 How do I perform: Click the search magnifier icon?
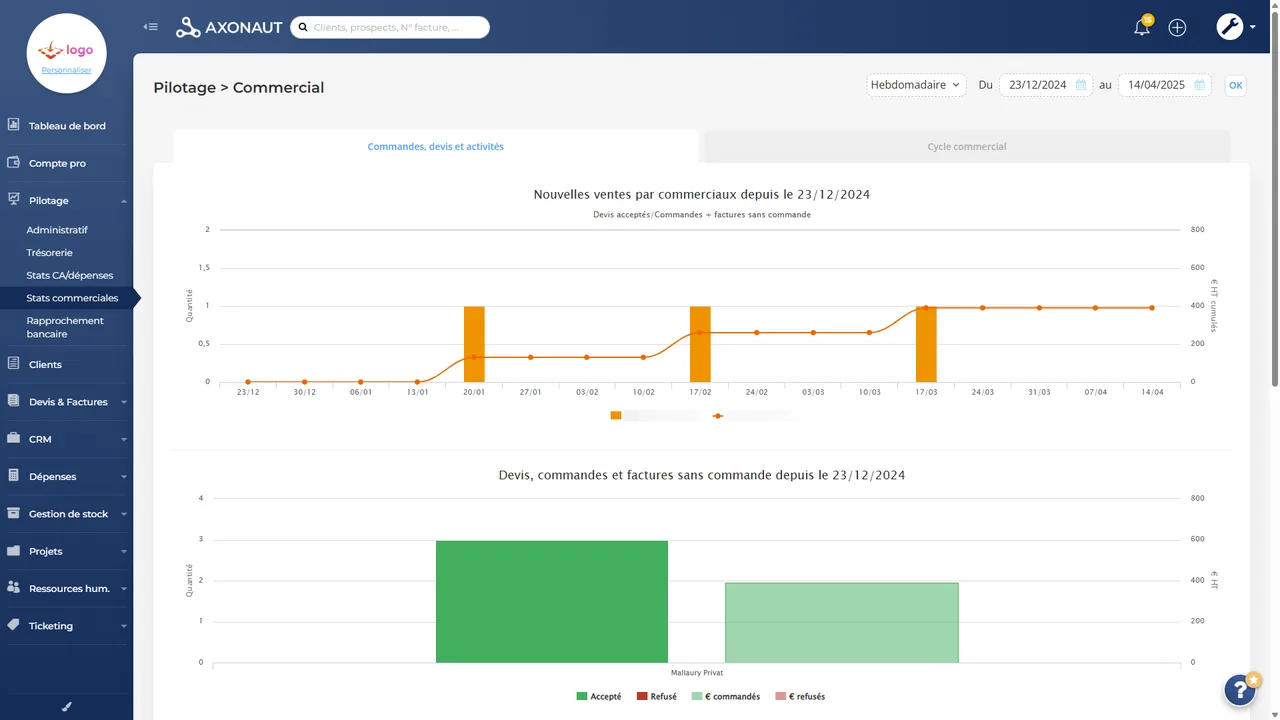(301, 28)
